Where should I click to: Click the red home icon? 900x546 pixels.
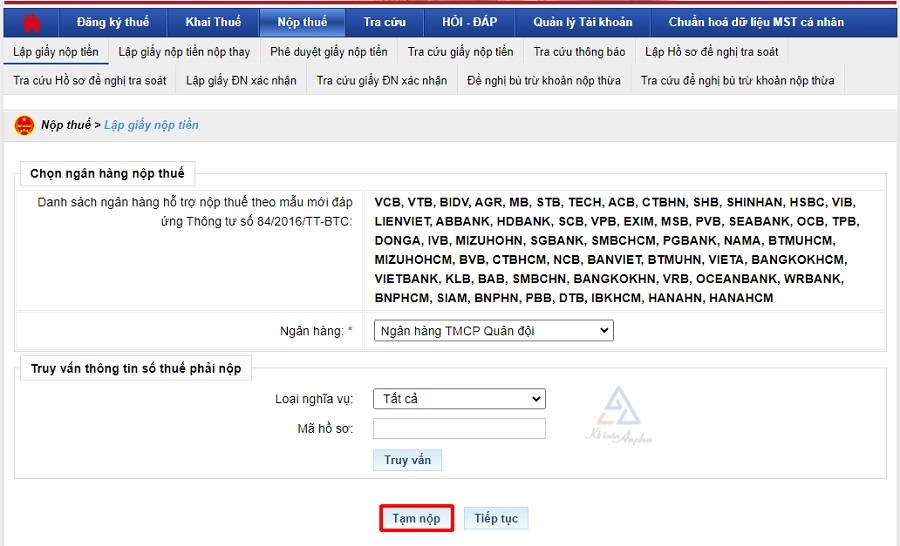tap(32, 23)
